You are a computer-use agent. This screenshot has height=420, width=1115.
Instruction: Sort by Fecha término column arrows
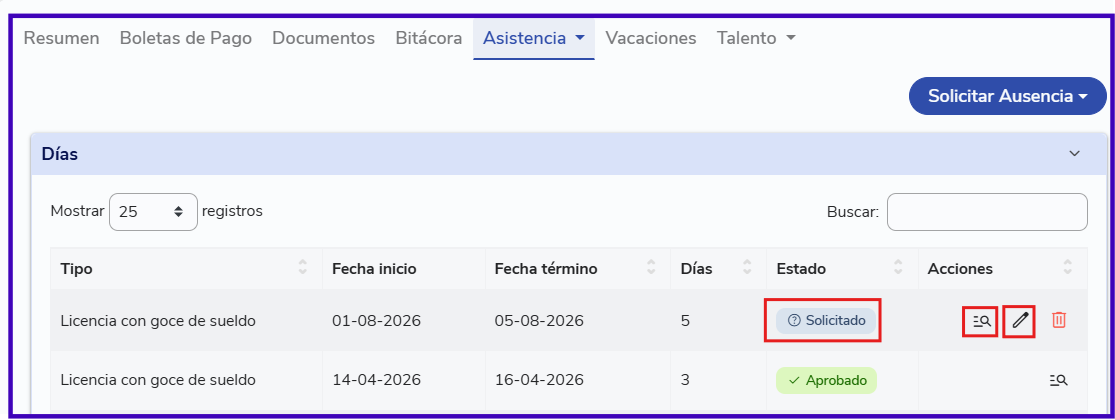click(x=651, y=269)
